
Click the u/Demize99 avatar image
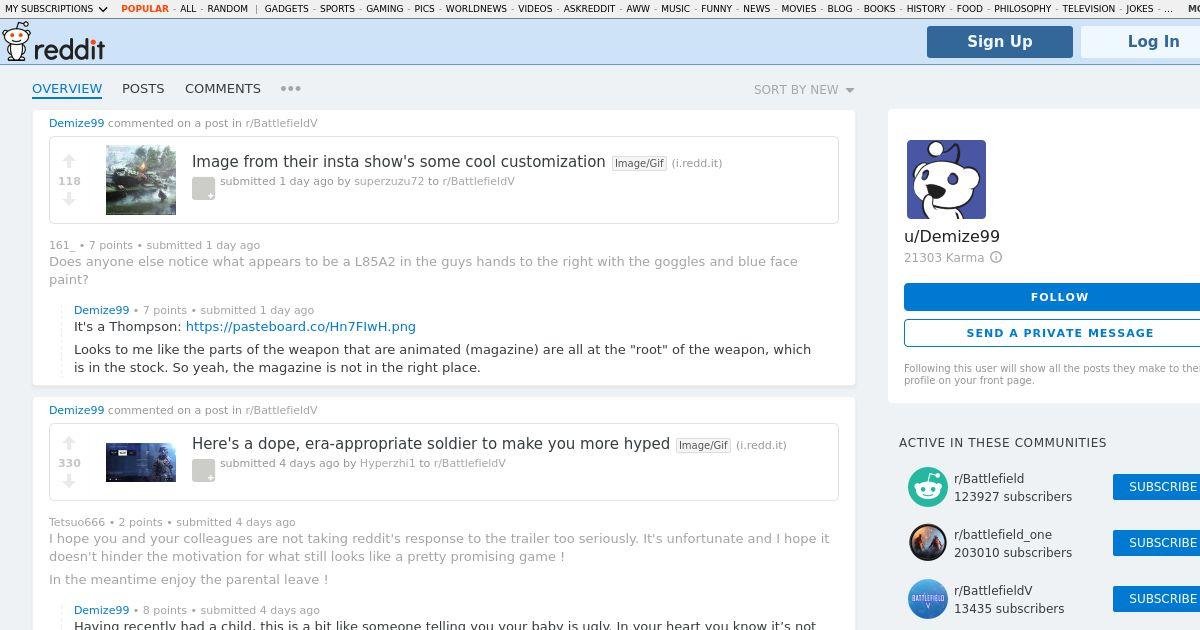click(x=946, y=179)
